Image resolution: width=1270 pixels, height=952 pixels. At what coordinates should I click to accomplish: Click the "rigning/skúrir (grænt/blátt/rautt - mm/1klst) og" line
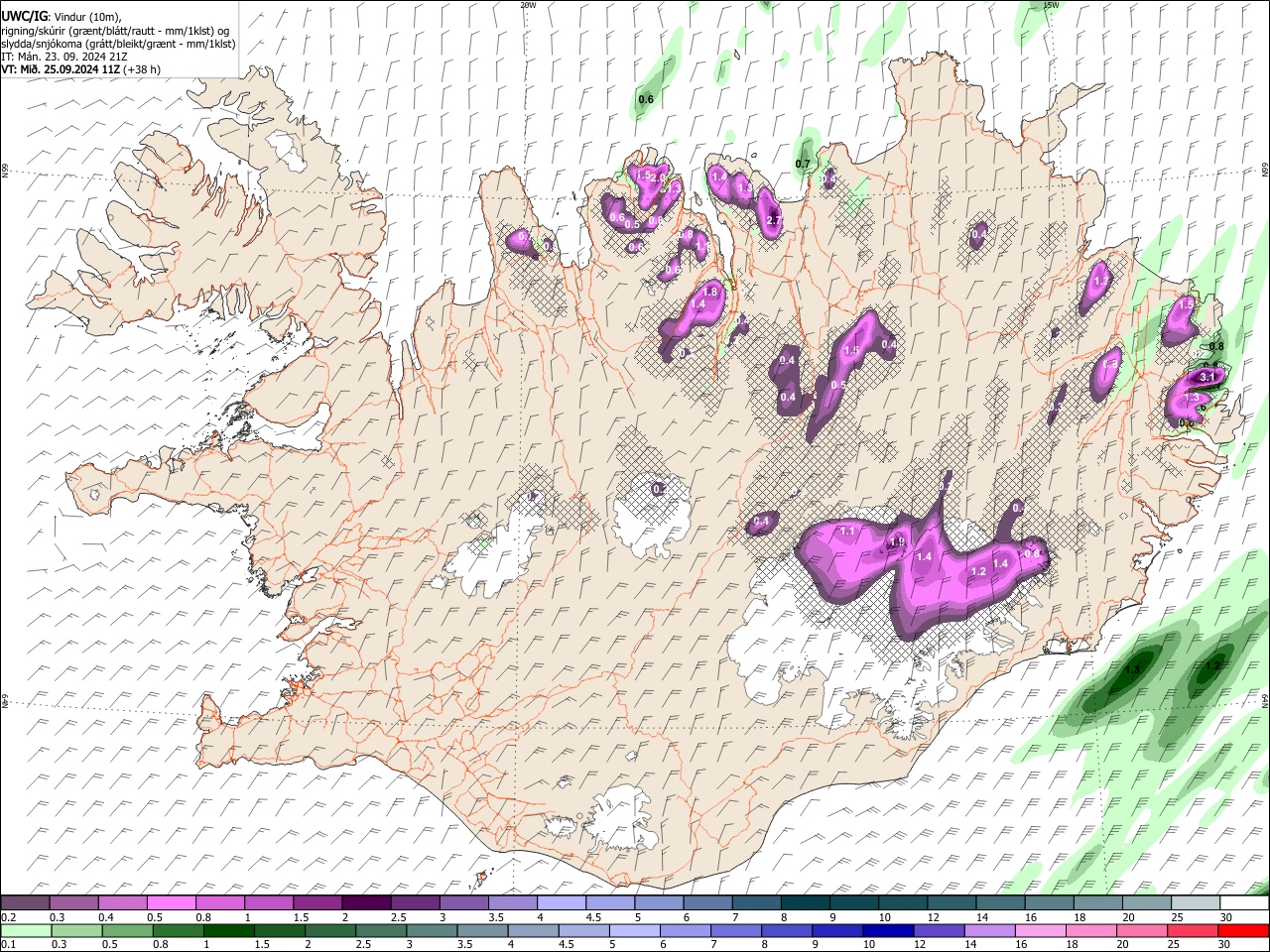point(115,31)
